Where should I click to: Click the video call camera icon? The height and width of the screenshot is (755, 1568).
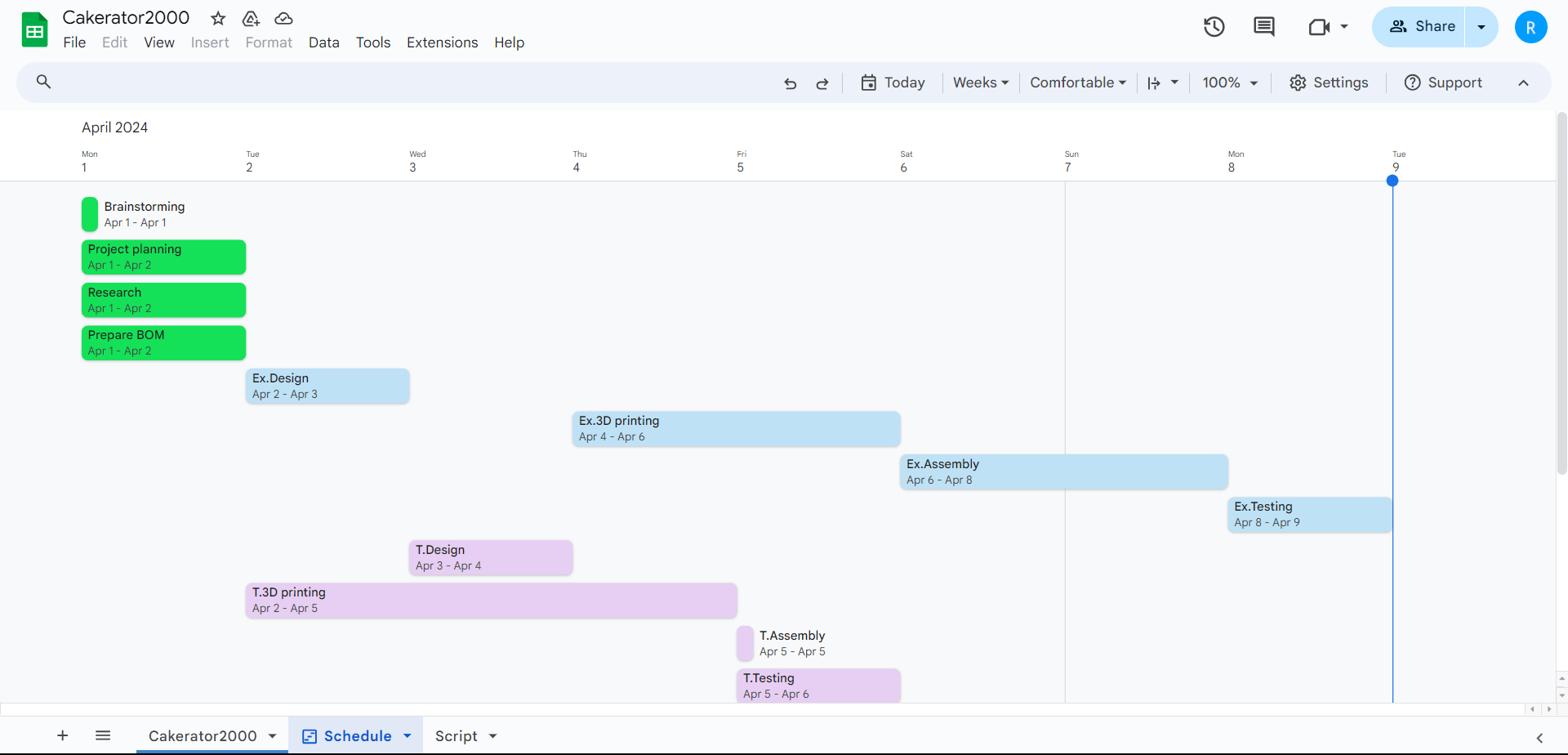[1319, 27]
